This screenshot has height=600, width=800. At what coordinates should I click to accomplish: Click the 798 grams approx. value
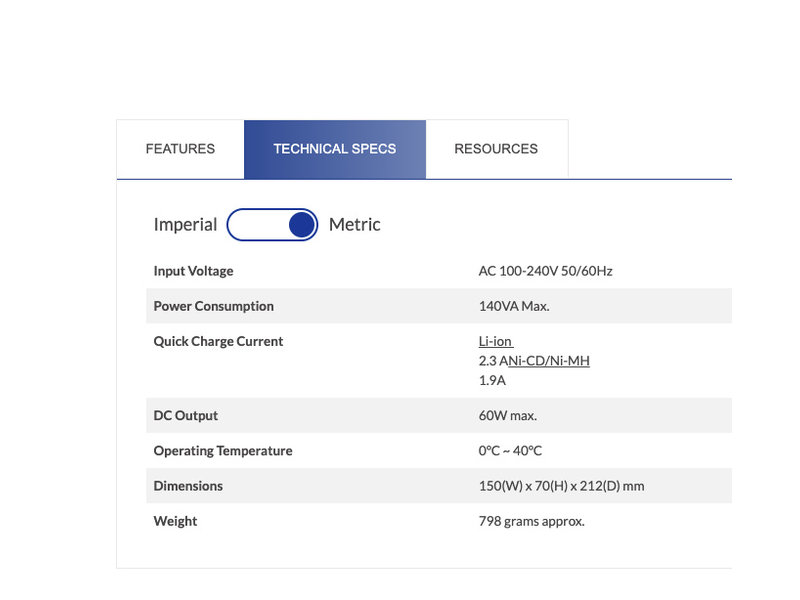coord(531,521)
